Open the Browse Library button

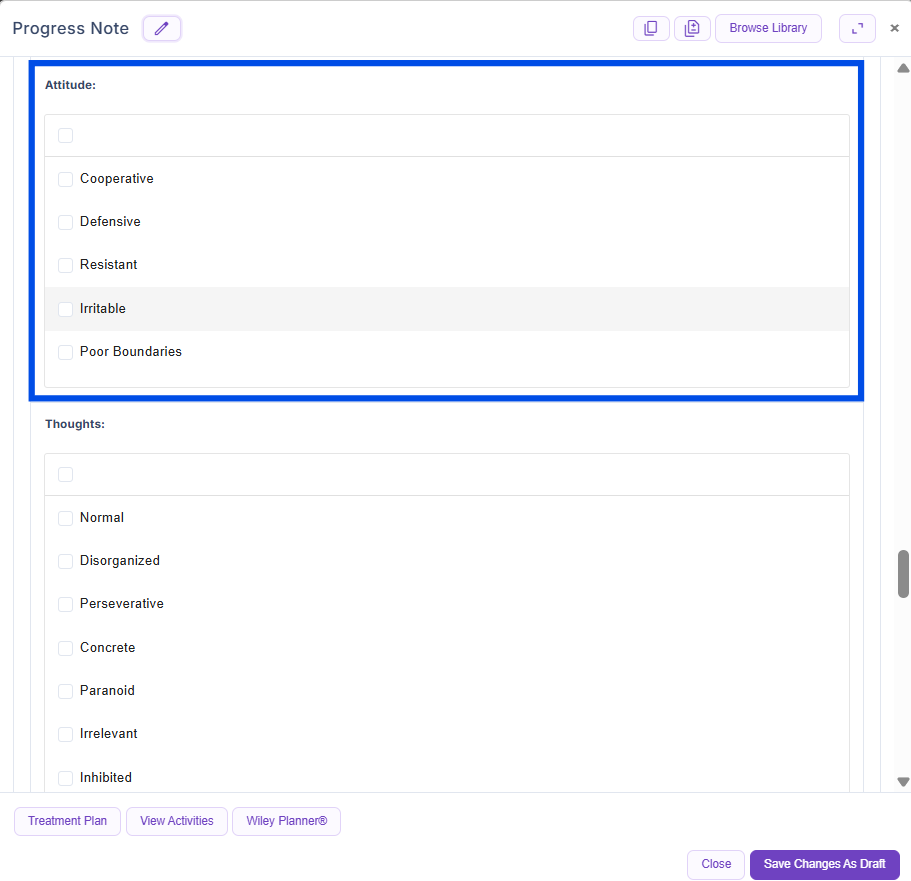(x=768, y=28)
